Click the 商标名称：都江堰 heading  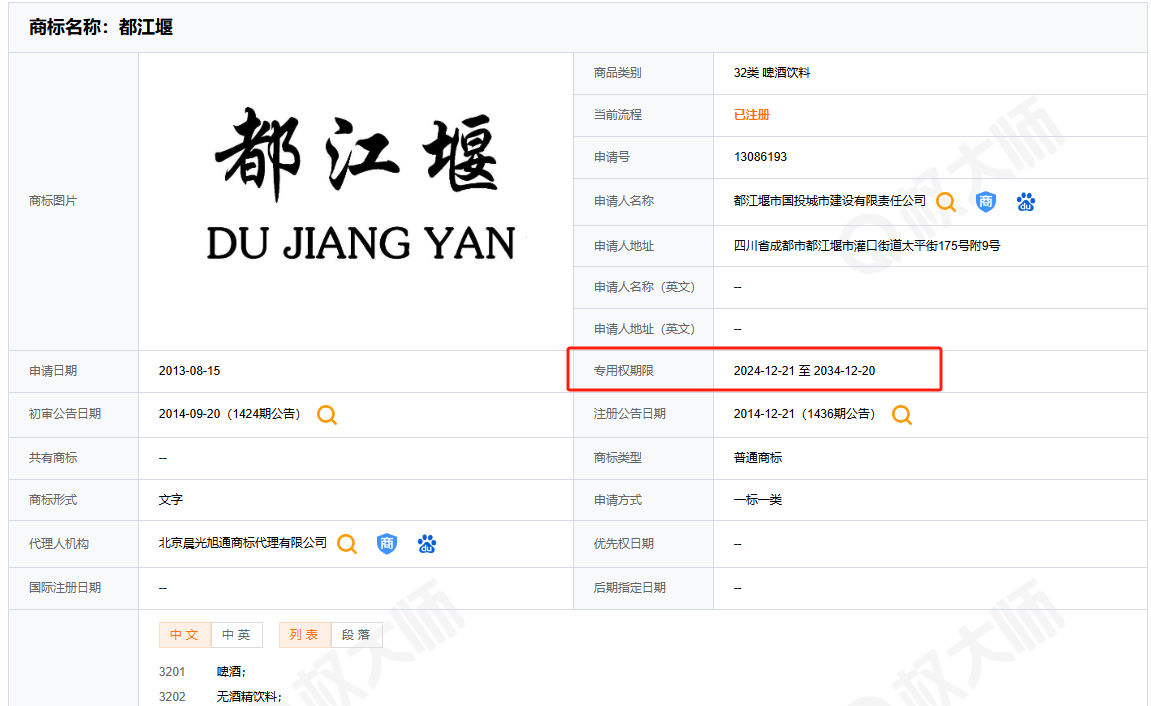pyautogui.click(x=101, y=27)
